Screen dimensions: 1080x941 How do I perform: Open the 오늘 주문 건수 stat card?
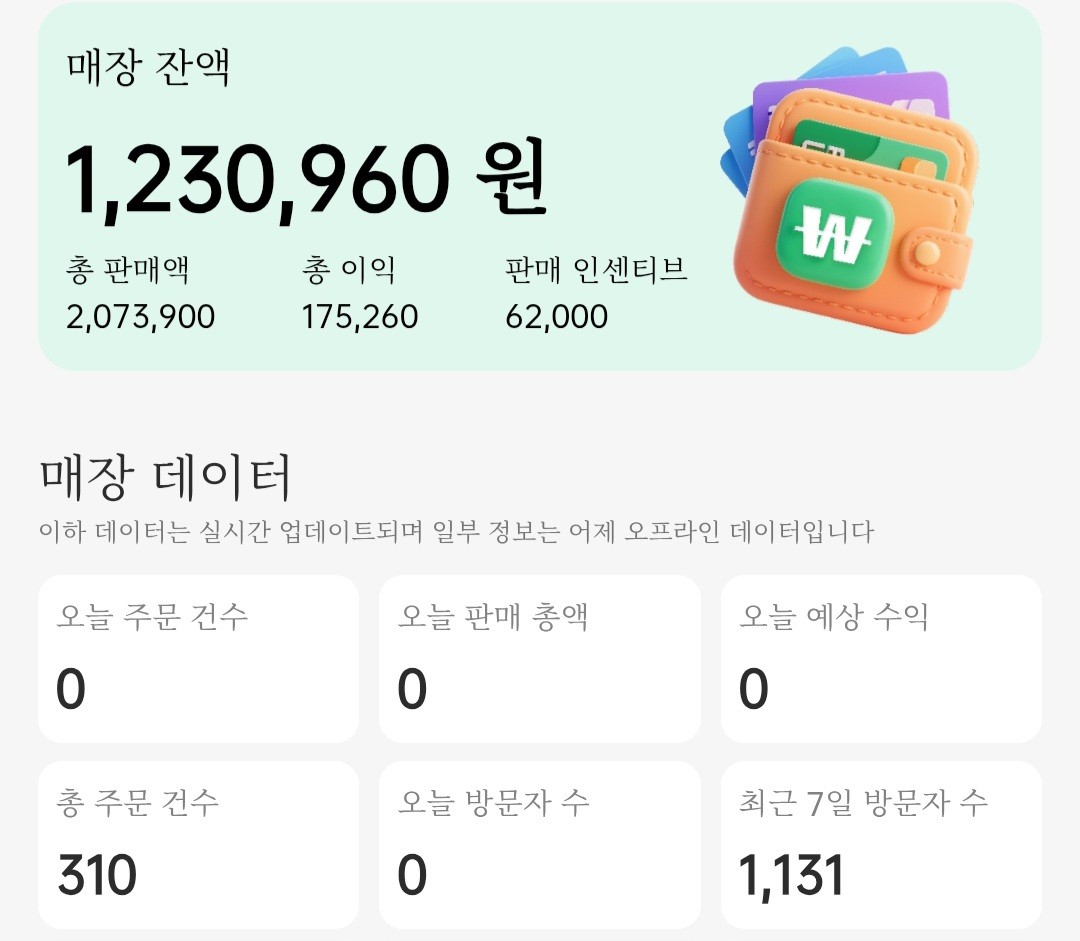(196, 658)
